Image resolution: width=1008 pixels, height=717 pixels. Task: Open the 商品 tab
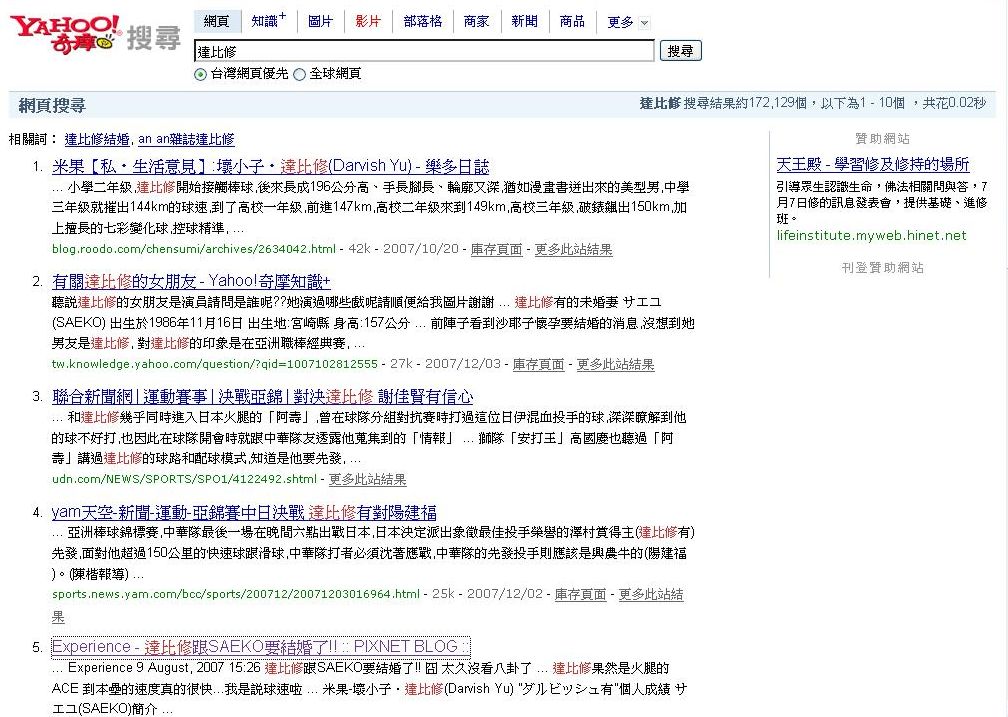[x=572, y=21]
